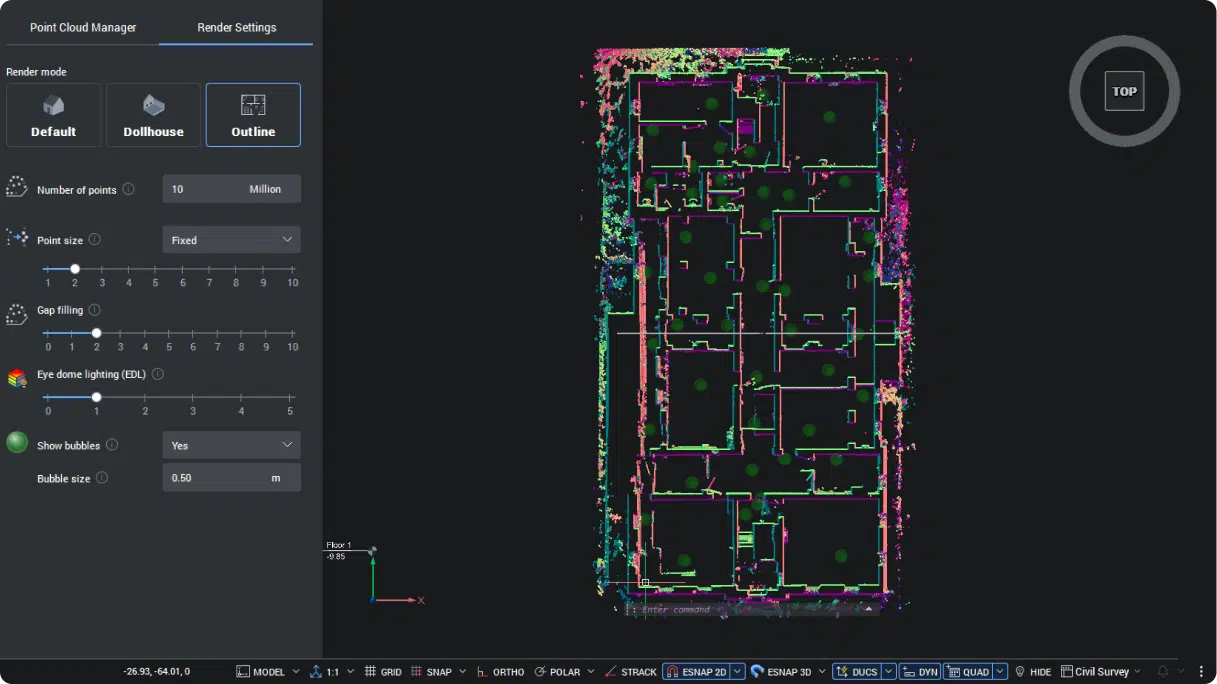
Task: Enable QUAD mode in status bar
Action: (970, 671)
